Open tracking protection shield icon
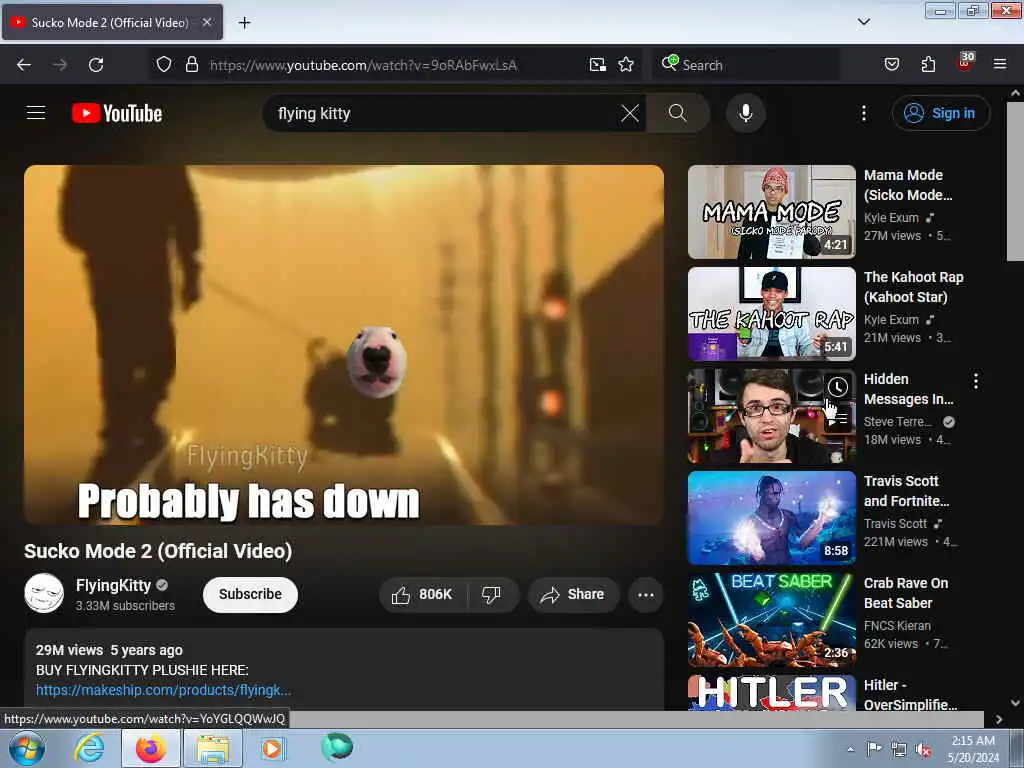 (x=164, y=65)
